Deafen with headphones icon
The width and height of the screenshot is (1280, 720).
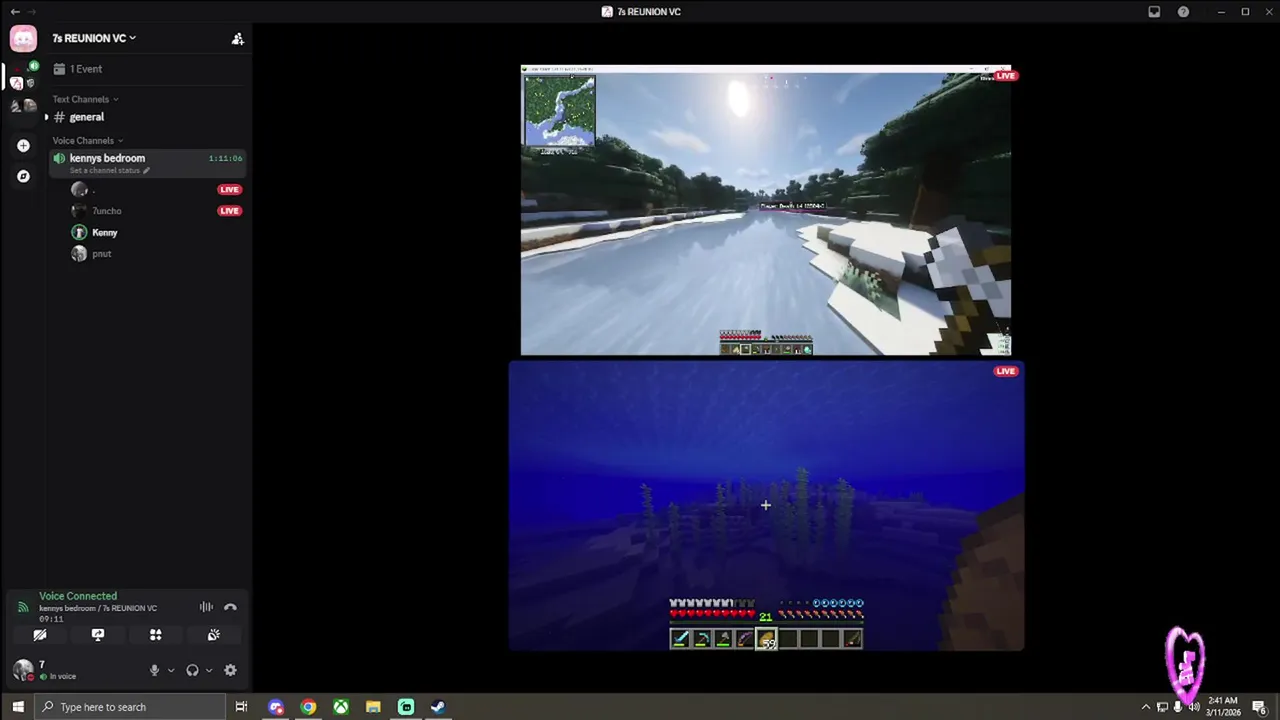click(192, 671)
